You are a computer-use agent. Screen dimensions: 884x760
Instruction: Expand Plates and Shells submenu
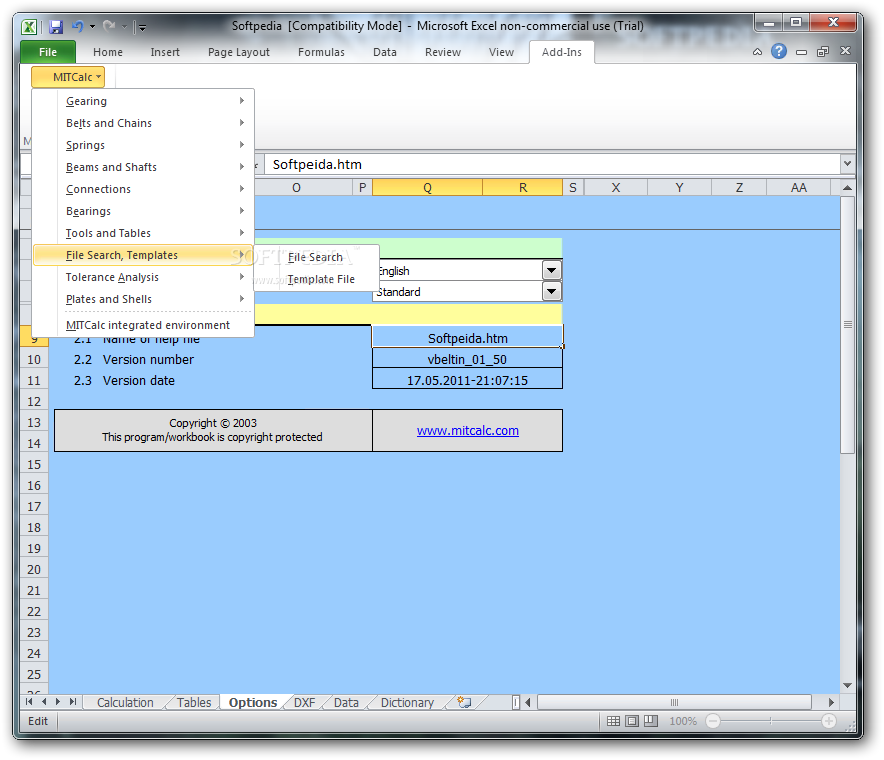click(x=143, y=299)
